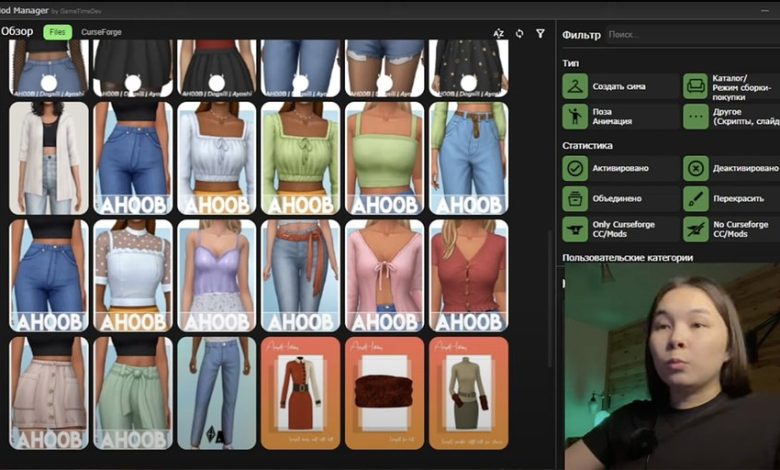Click the refresh arrows icon
Viewport: 780px width, 470px height.
pyautogui.click(x=520, y=33)
